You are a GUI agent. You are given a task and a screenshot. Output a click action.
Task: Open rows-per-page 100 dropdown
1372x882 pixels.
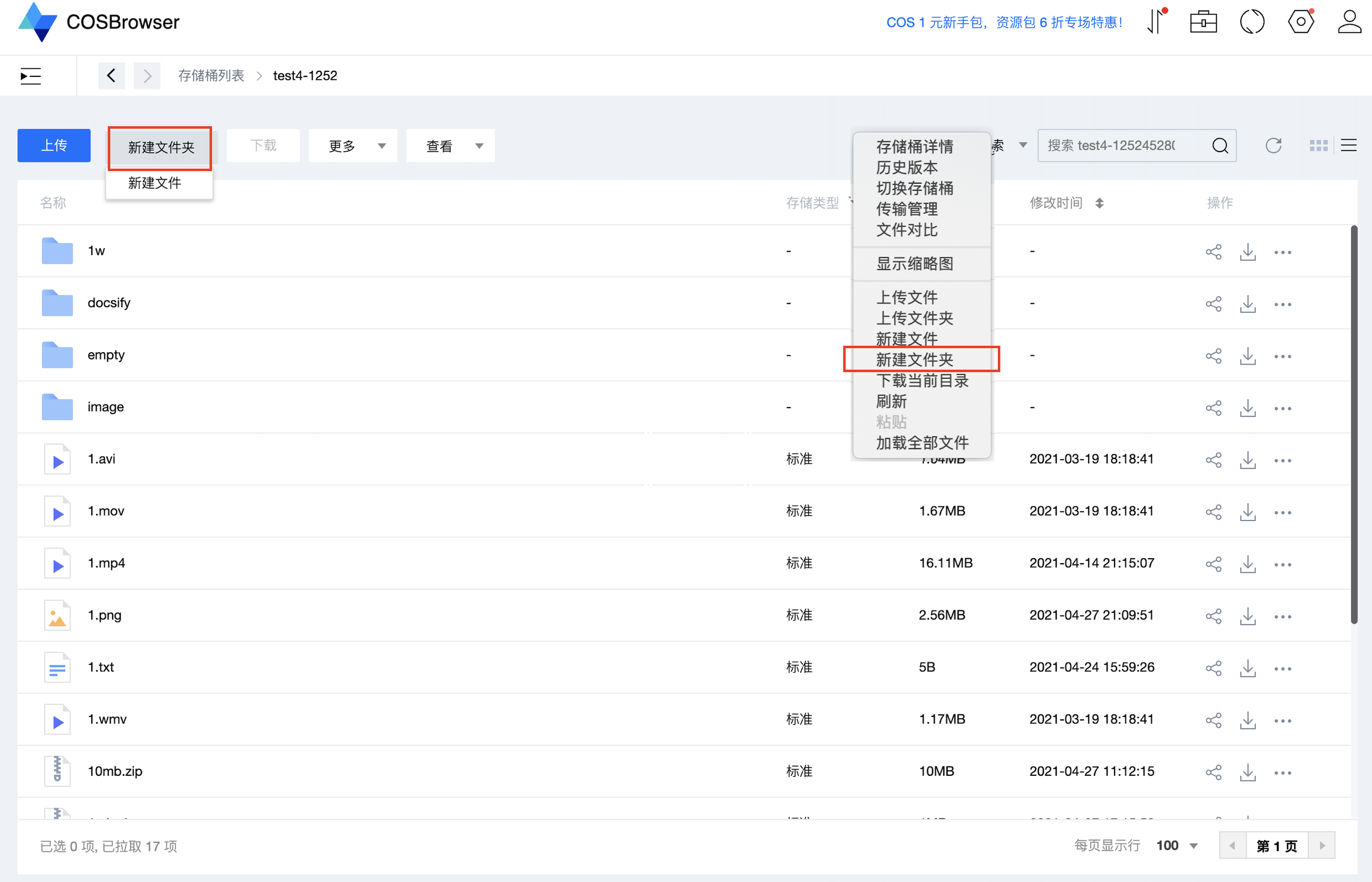click(x=1177, y=846)
